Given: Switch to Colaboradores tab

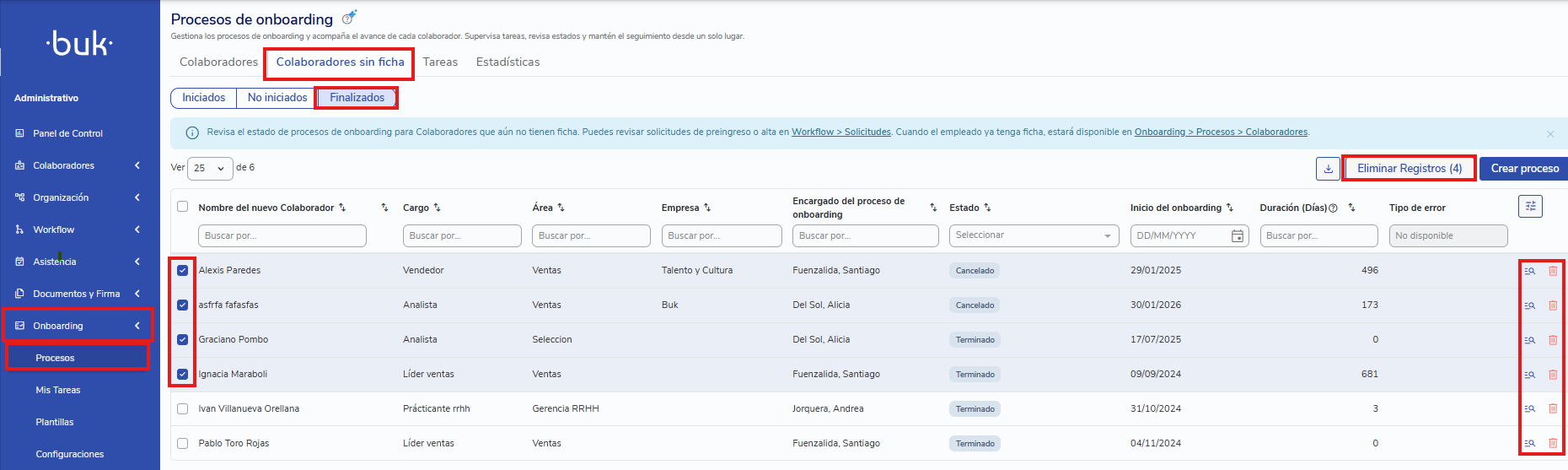Looking at the screenshot, I should [x=218, y=62].
